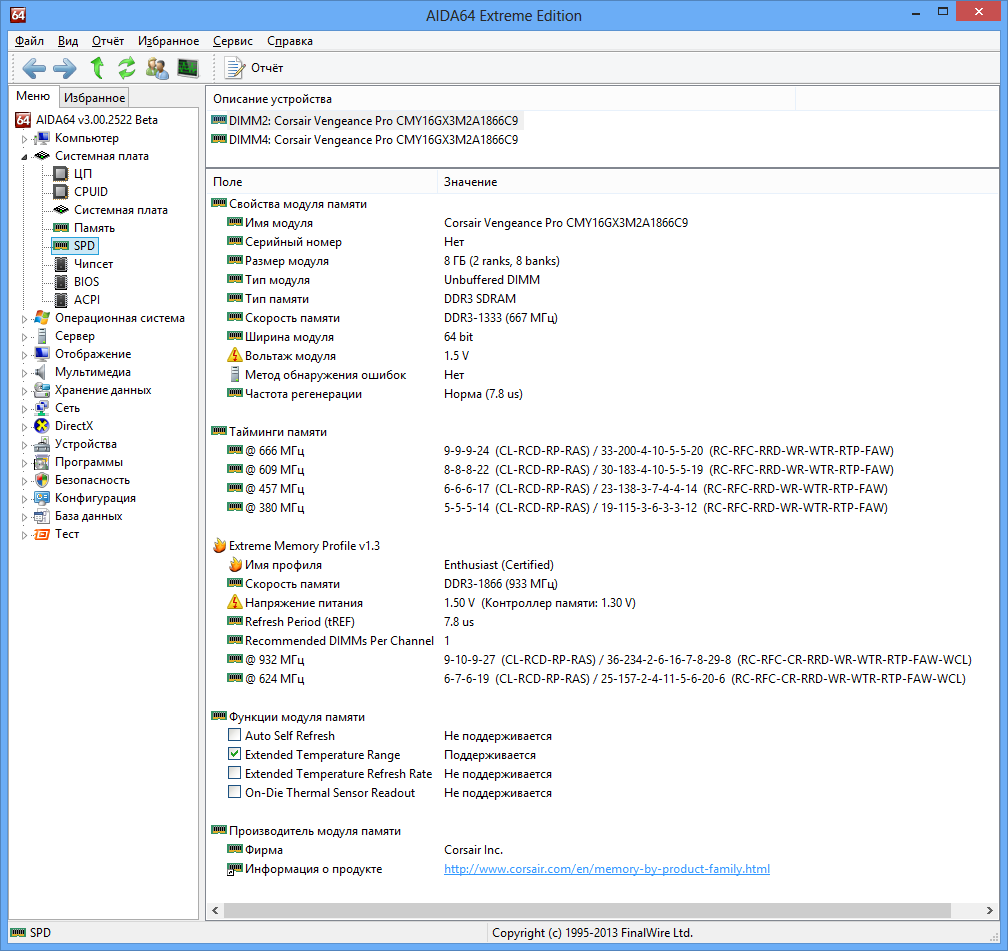Toggle the Auto Self Refresh checkbox
The image size is (1008, 951).
coord(235,735)
